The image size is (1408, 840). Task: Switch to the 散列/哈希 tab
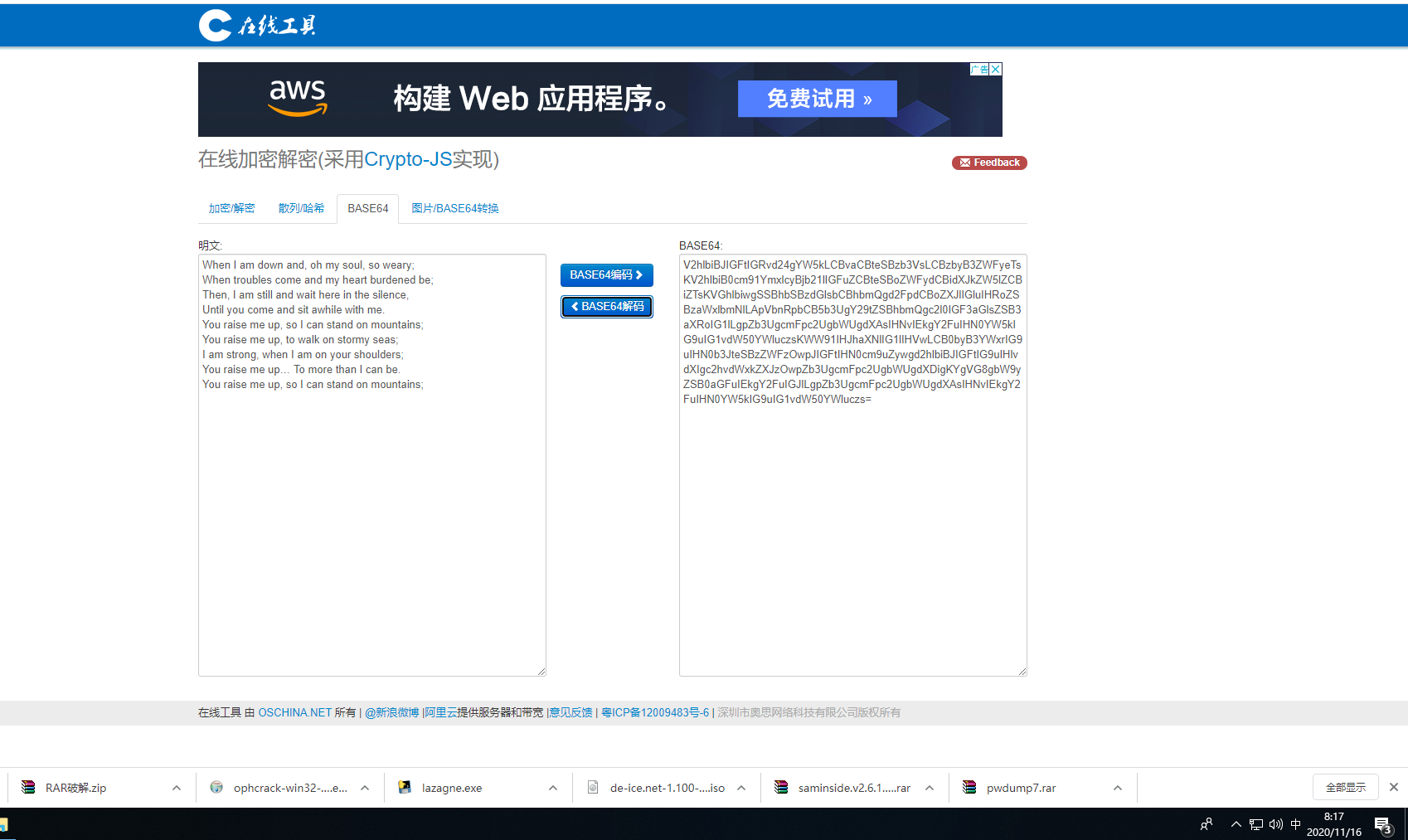point(301,208)
